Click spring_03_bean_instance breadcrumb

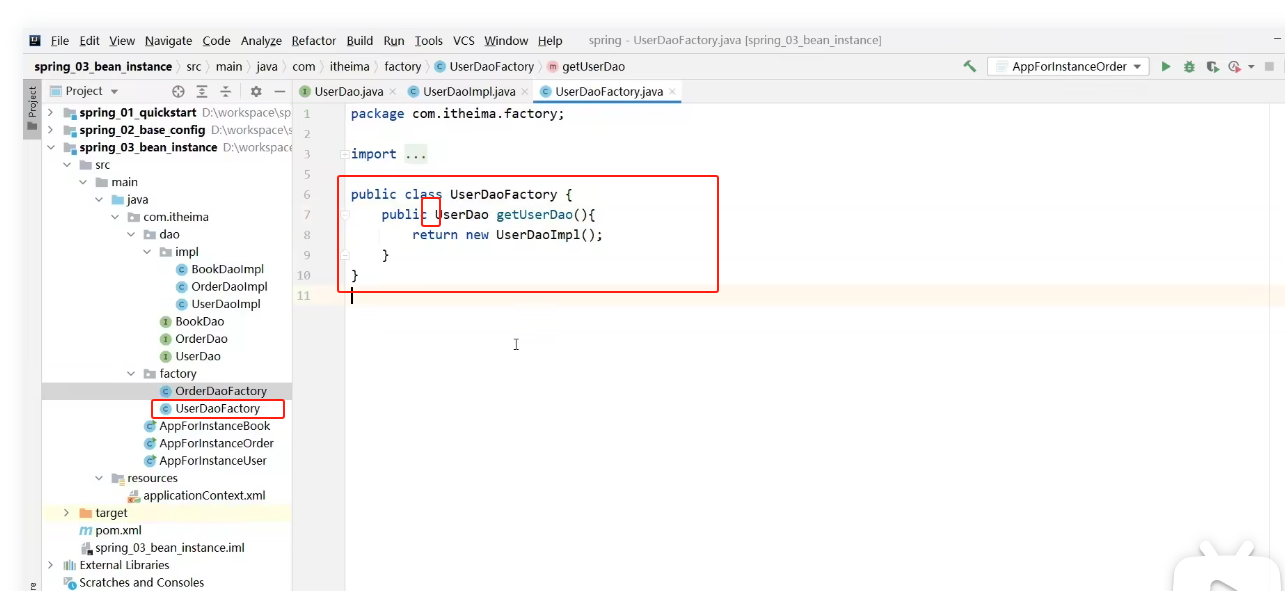(103, 67)
